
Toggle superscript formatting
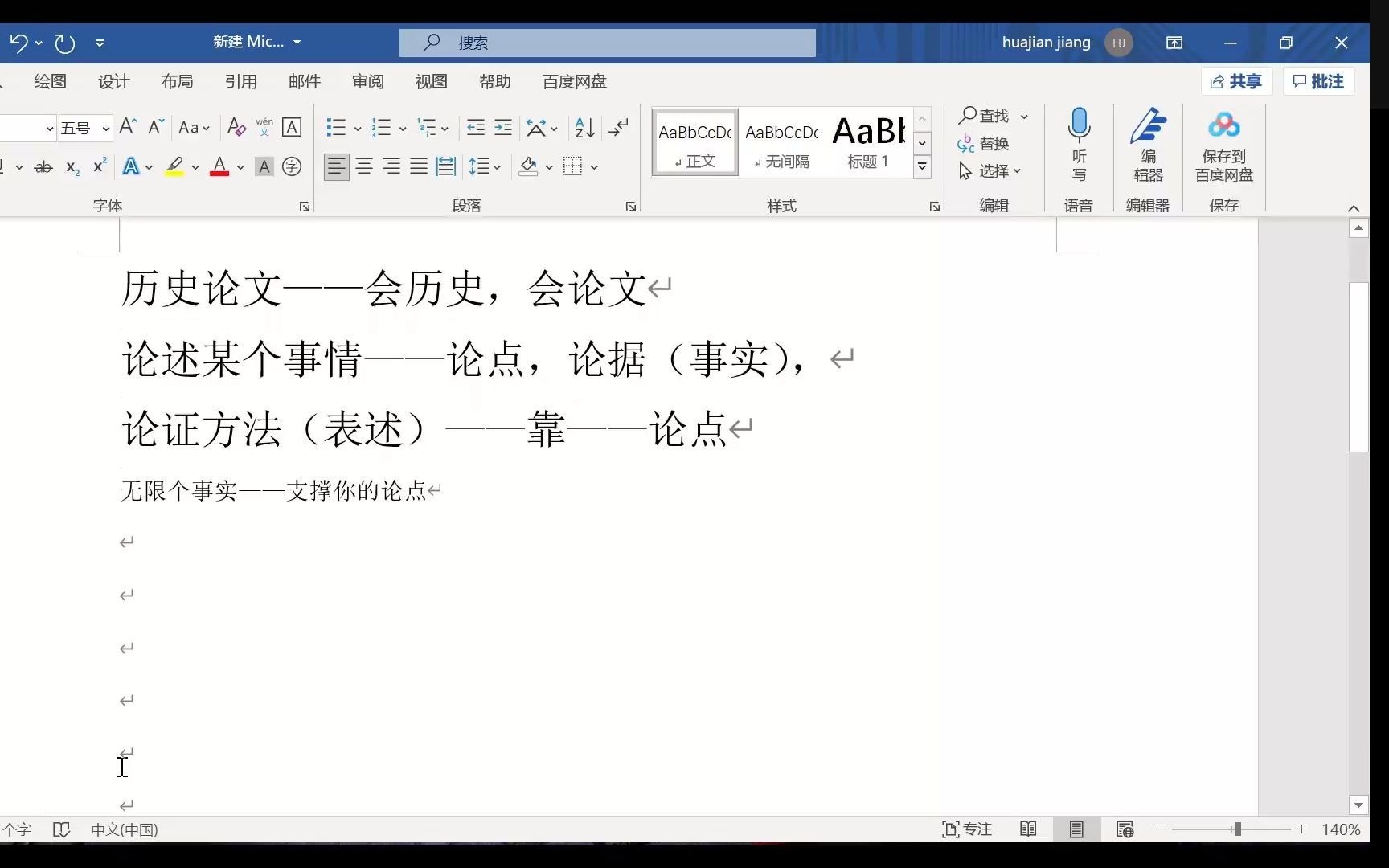[x=100, y=166]
